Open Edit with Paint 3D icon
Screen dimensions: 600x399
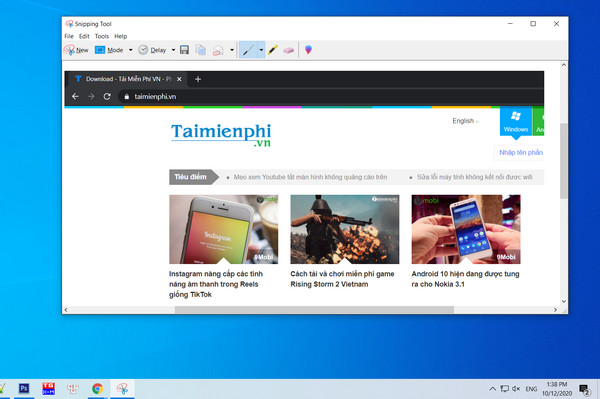point(308,50)
